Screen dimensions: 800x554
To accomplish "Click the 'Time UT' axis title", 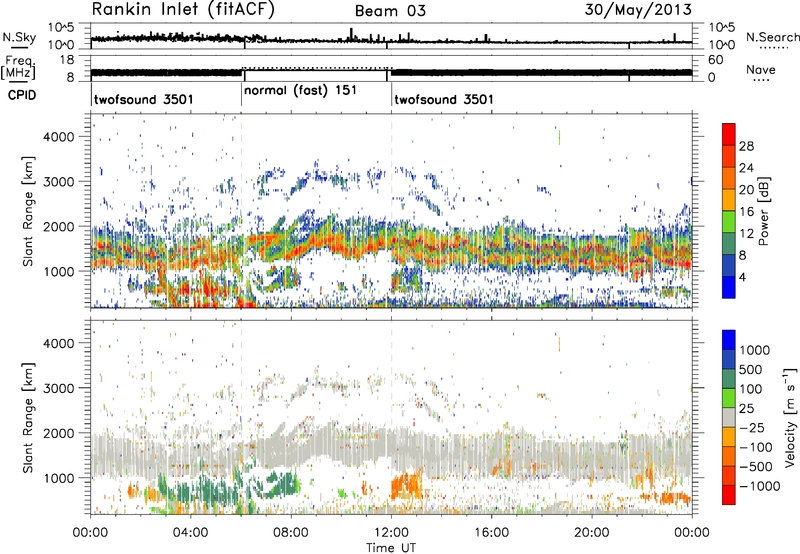I will tap(391, 547).
